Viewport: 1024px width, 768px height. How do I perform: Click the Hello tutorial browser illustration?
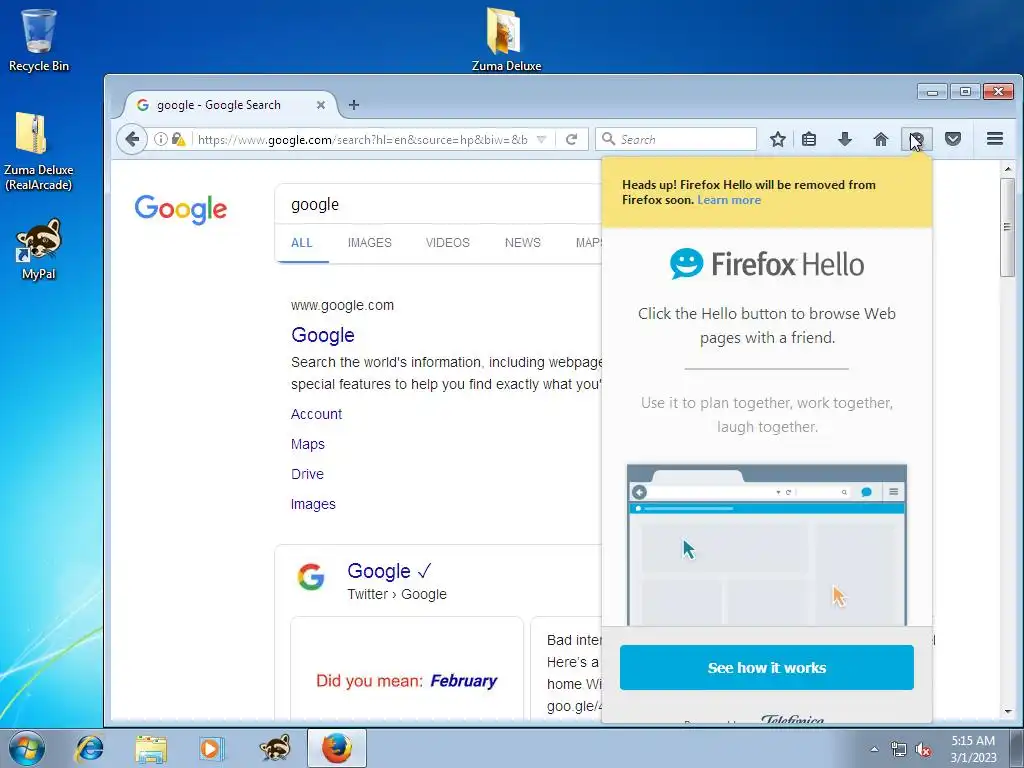click(x=767, y=545)
